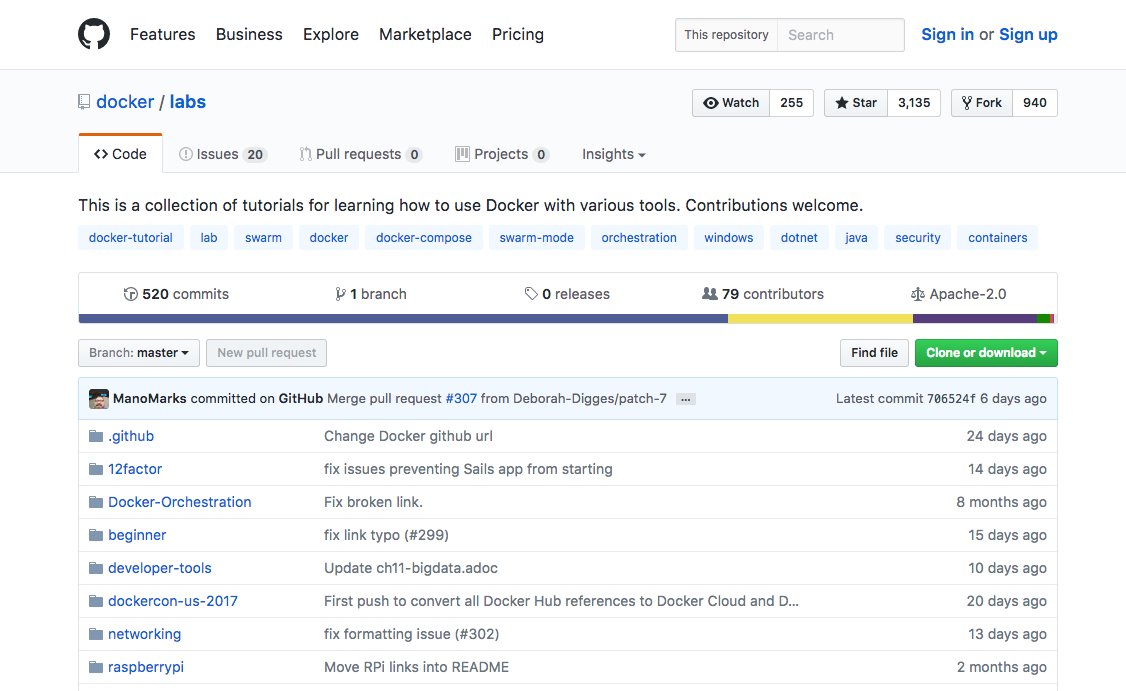
Task: View the 1 branch list
Action: (371, 294)
